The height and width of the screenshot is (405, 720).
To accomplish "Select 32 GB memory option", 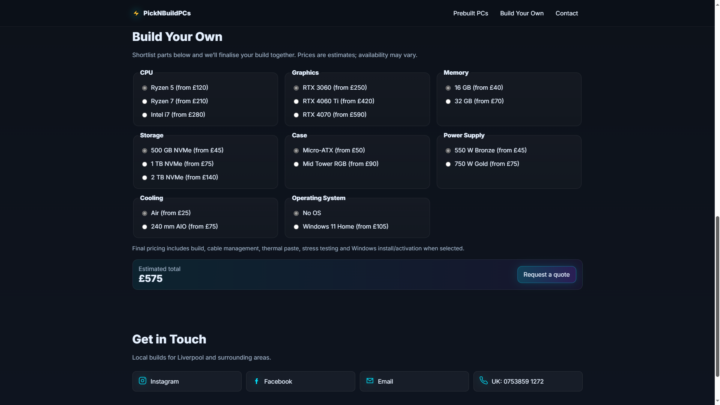I will [448, 101].
